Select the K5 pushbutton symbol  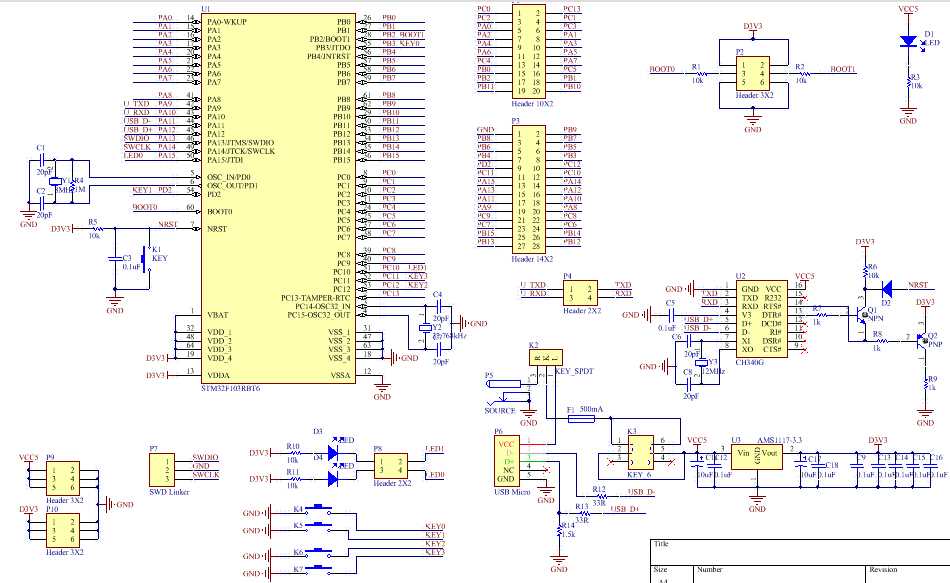click(x=319, y=525)
